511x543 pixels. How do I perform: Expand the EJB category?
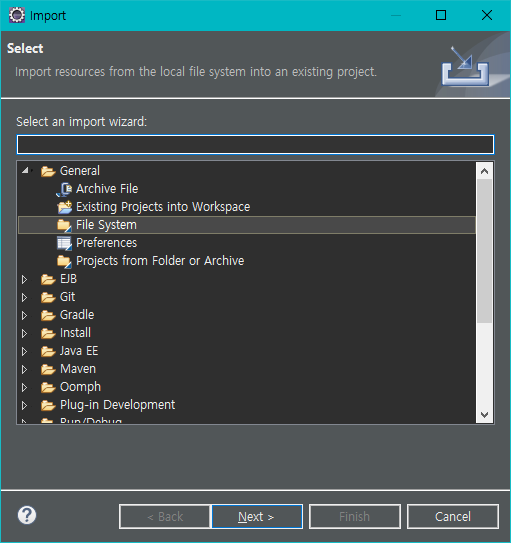[24, 279]
